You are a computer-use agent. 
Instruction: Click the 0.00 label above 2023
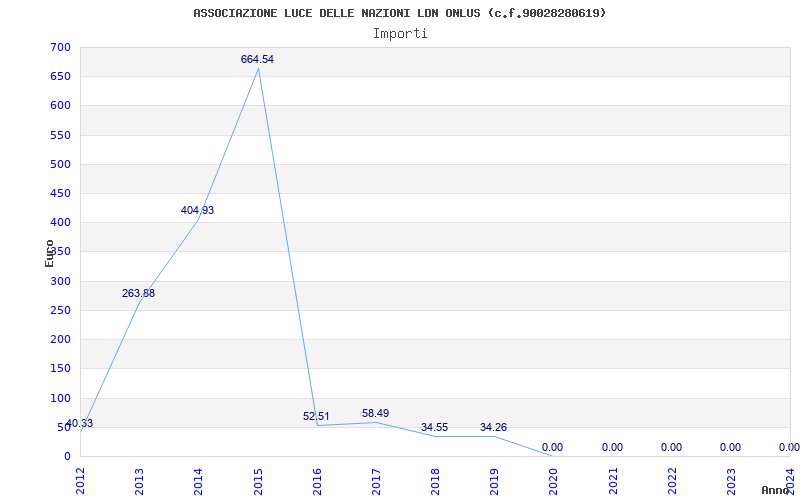(731, 447)
